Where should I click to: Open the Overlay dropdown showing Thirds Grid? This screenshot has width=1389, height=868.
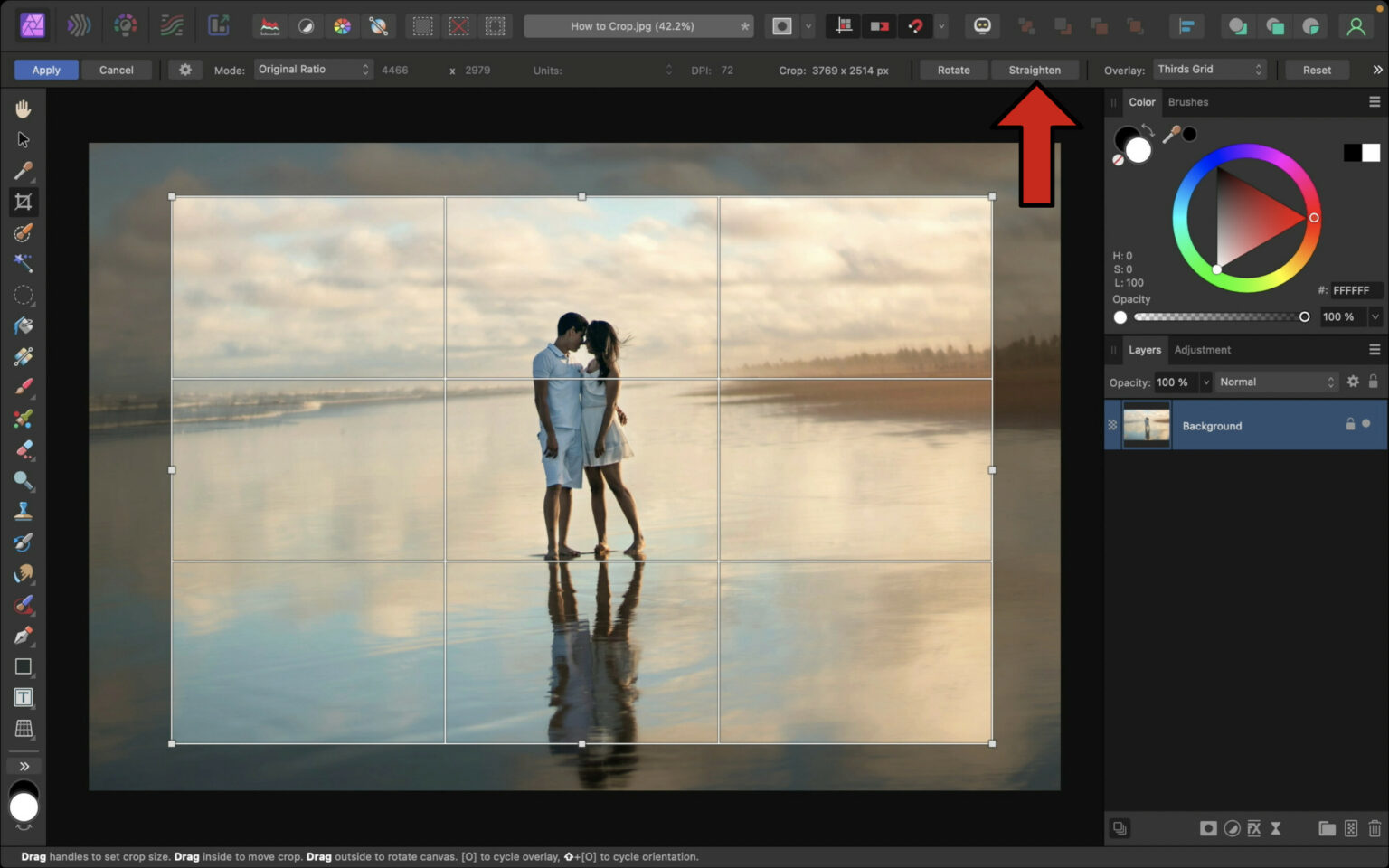pyautogui.click(x=1209, y=70)
